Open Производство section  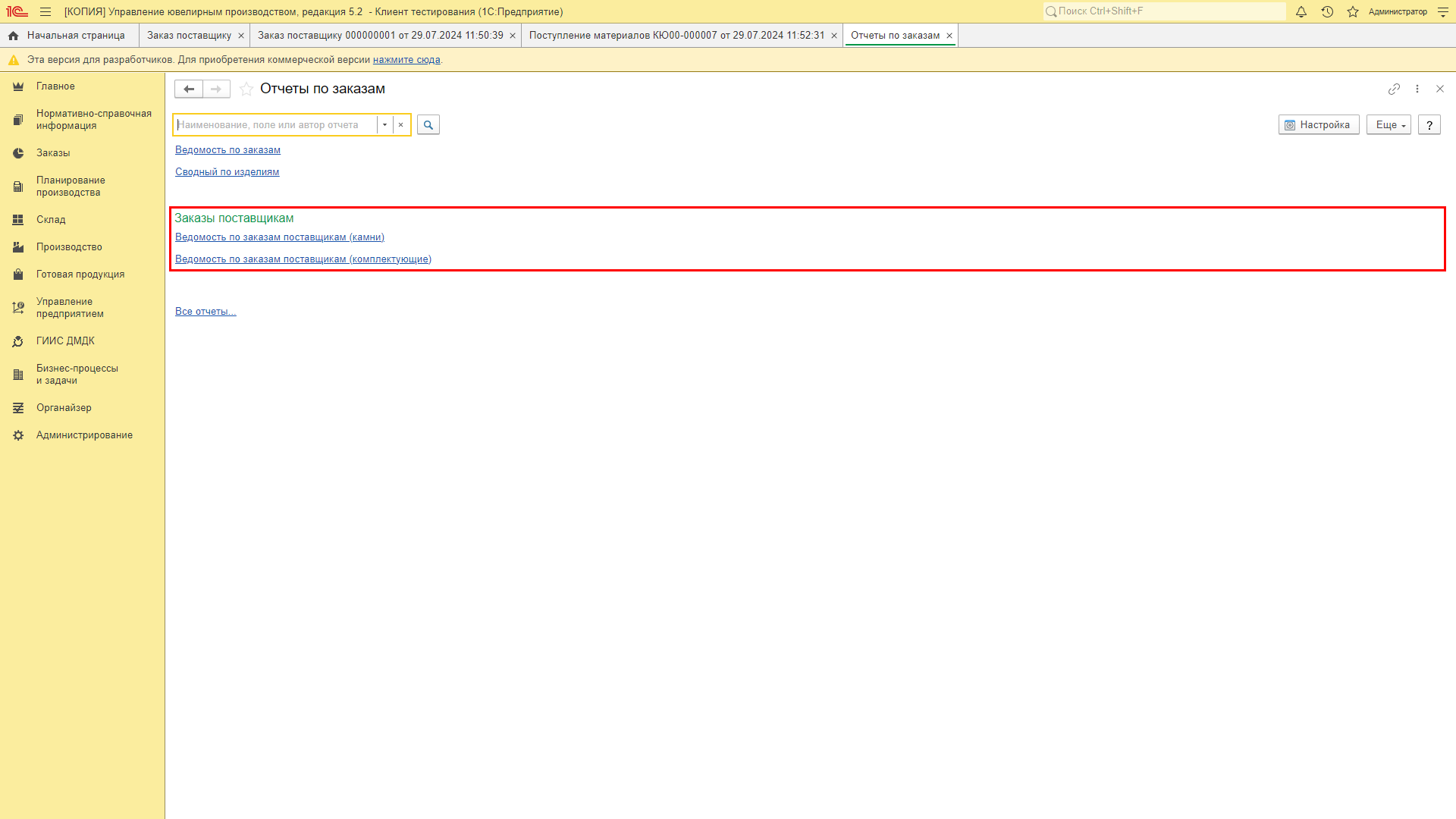(82, 247)
